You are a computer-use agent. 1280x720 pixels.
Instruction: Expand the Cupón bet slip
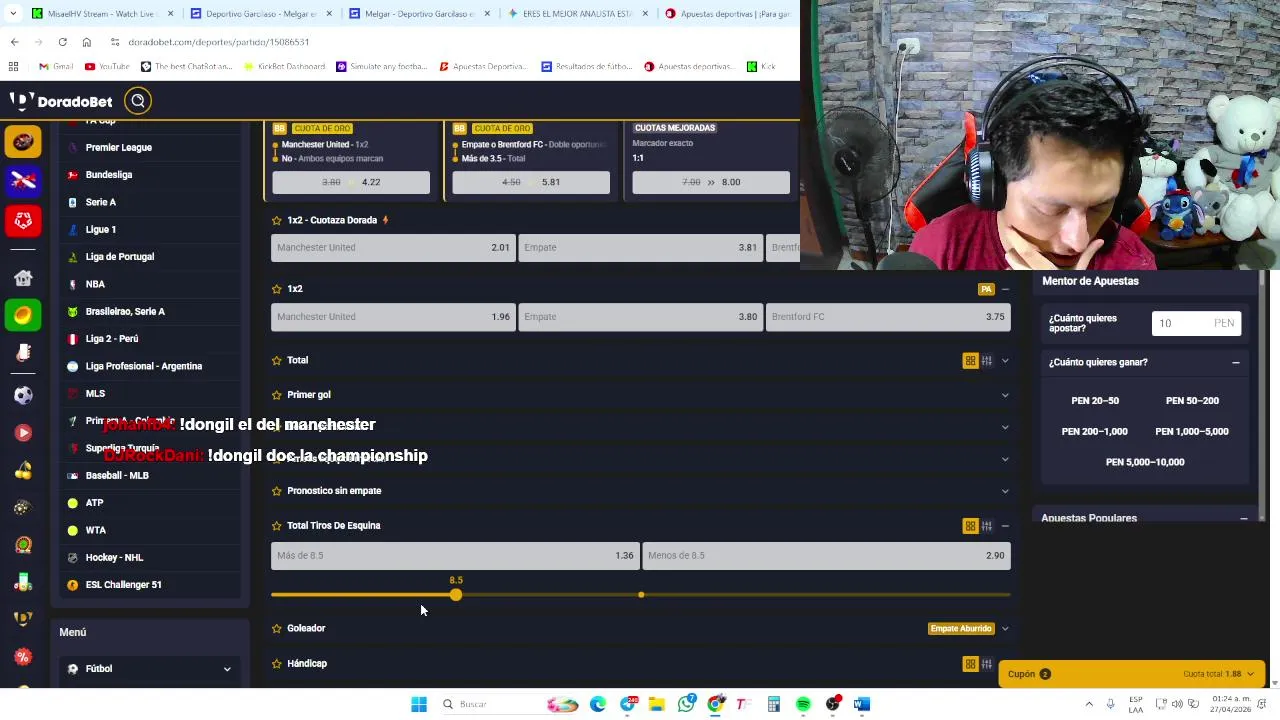coord(1133,674)
